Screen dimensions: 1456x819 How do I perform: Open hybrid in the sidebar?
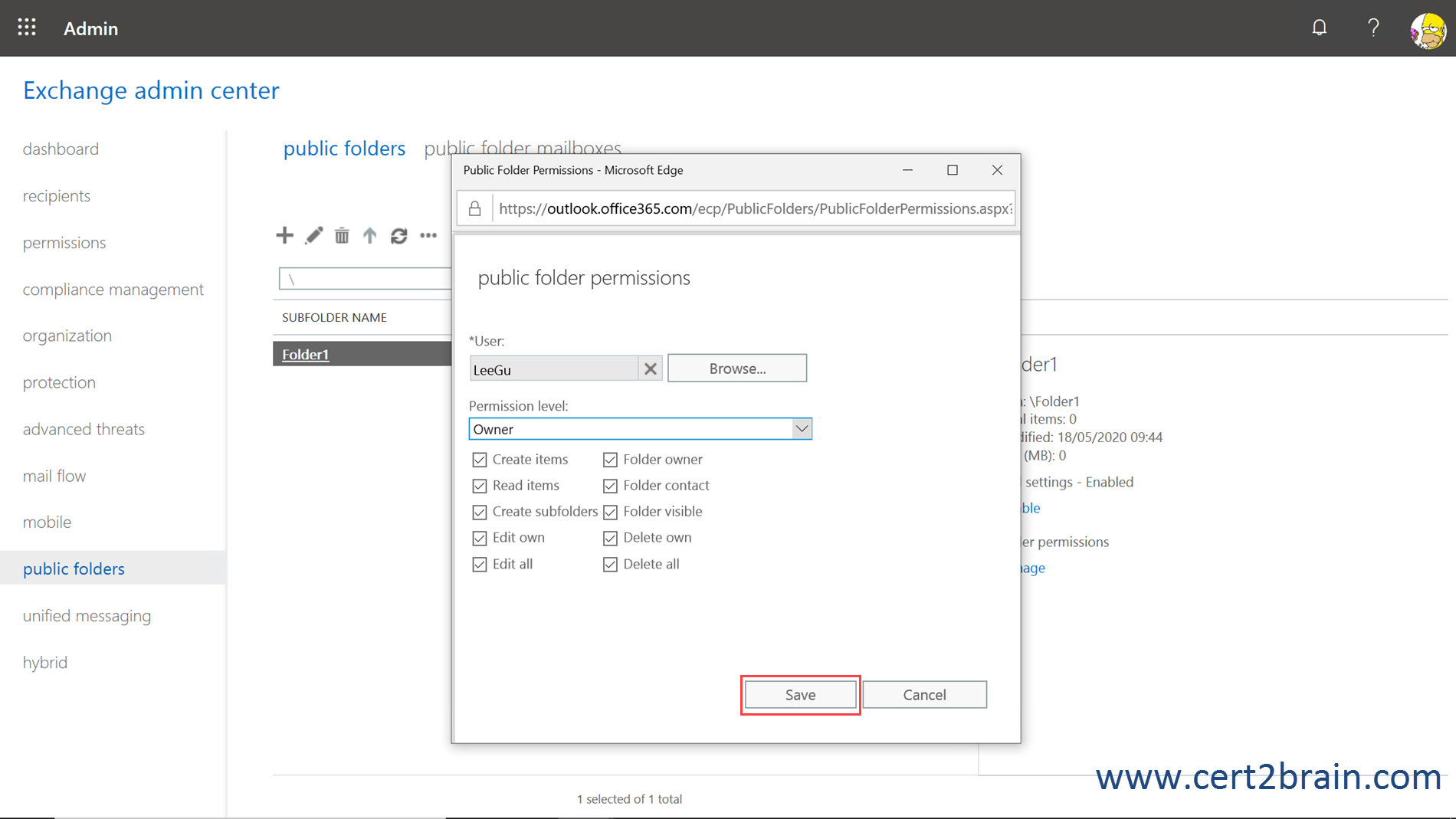45,662
